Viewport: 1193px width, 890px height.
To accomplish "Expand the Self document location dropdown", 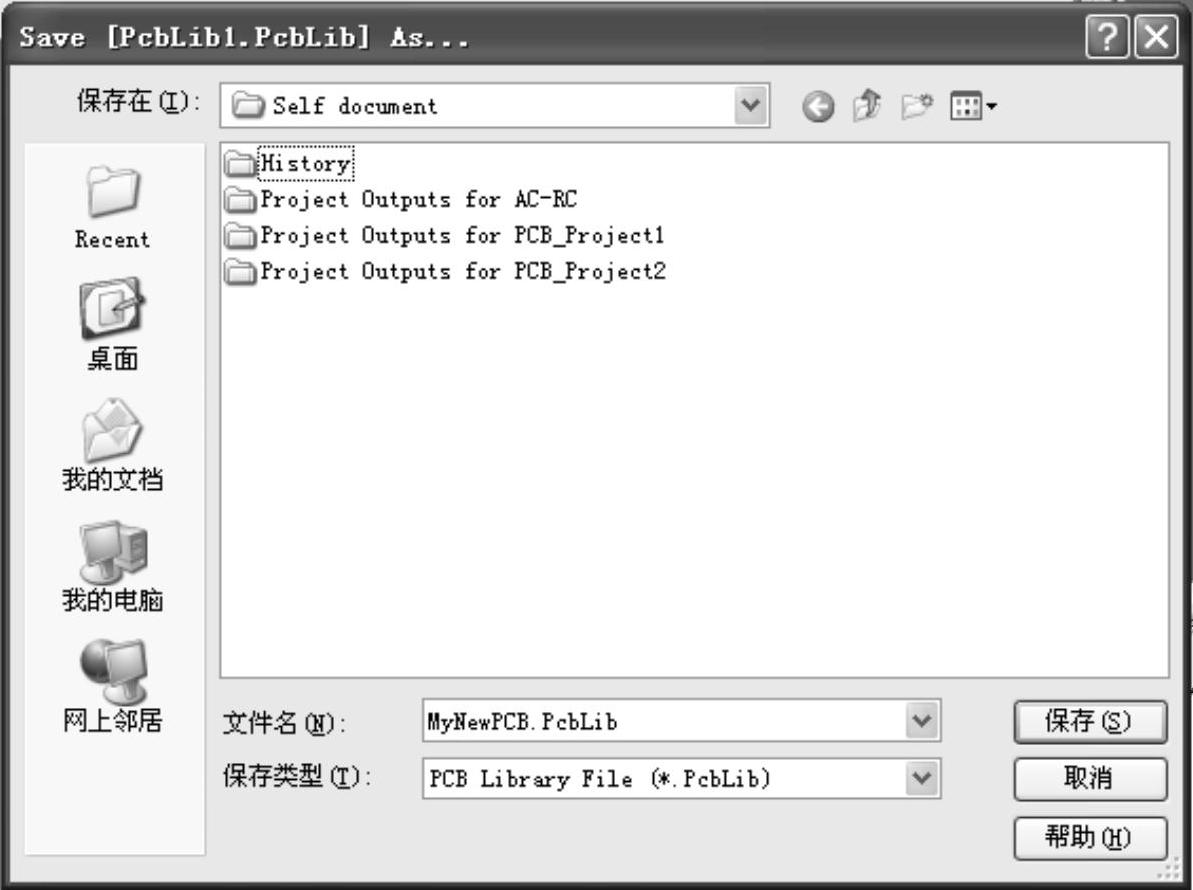I will pos(751,105).
